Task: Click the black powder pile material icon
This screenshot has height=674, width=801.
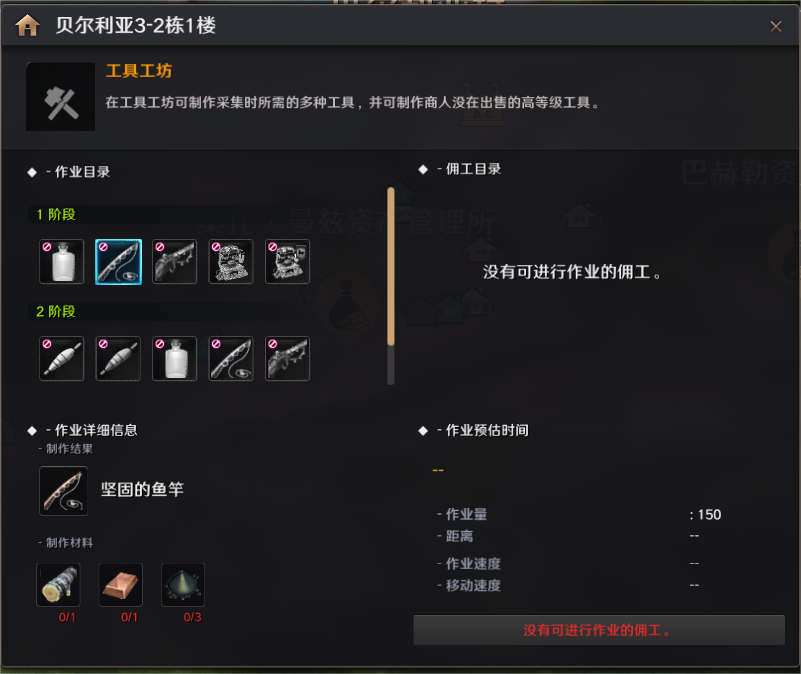Action: (x=183, y=585)
